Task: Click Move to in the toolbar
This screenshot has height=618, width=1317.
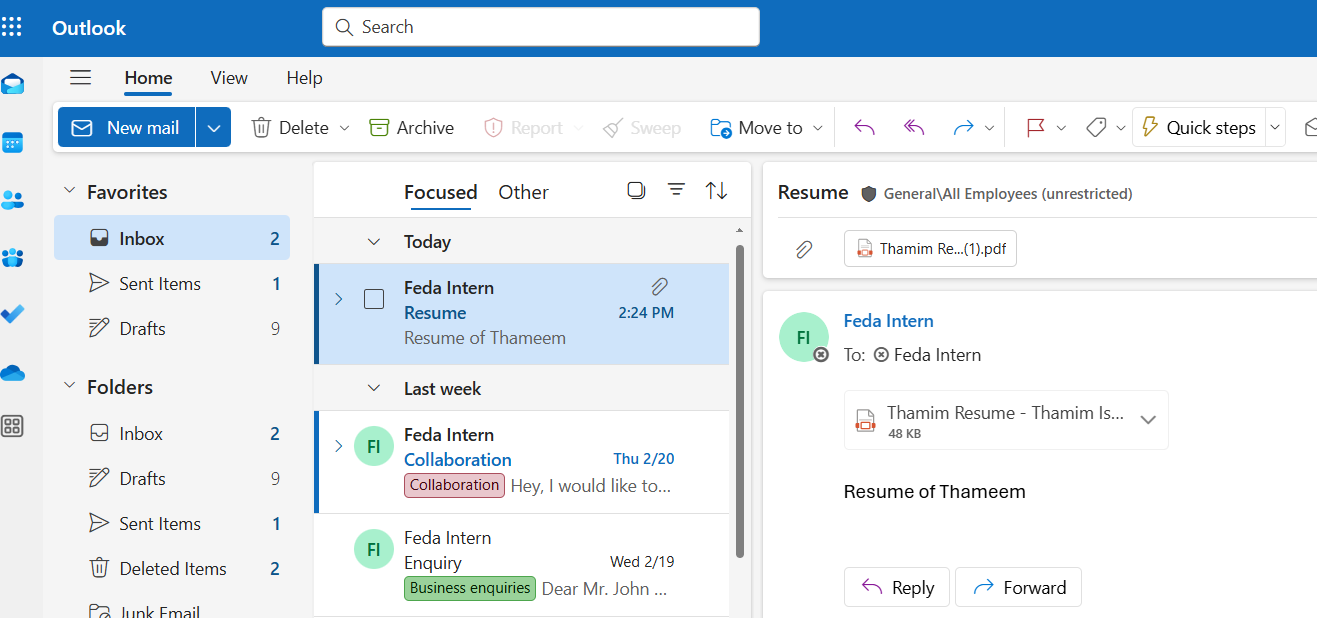Action: [x=756, y=127]
